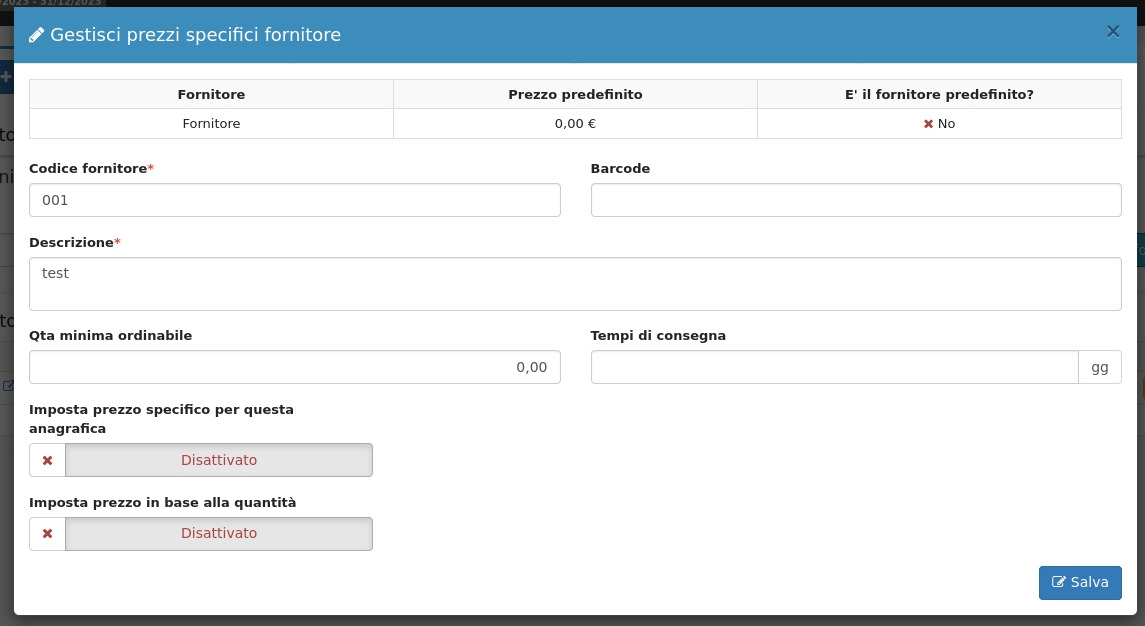This screenshot has width=1145, height=626.
Task: Focus the Codice fornitore field
Action: pyautogui.click(x=294, y=200)
